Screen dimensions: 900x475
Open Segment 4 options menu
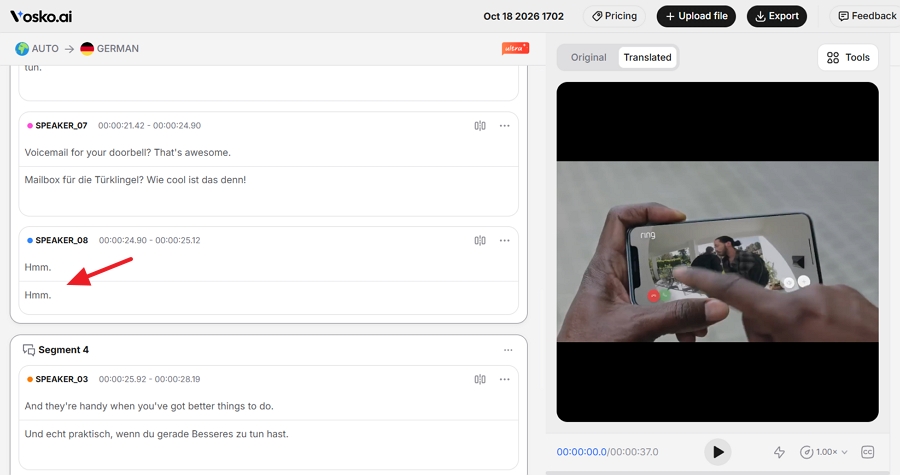(508, 350)
